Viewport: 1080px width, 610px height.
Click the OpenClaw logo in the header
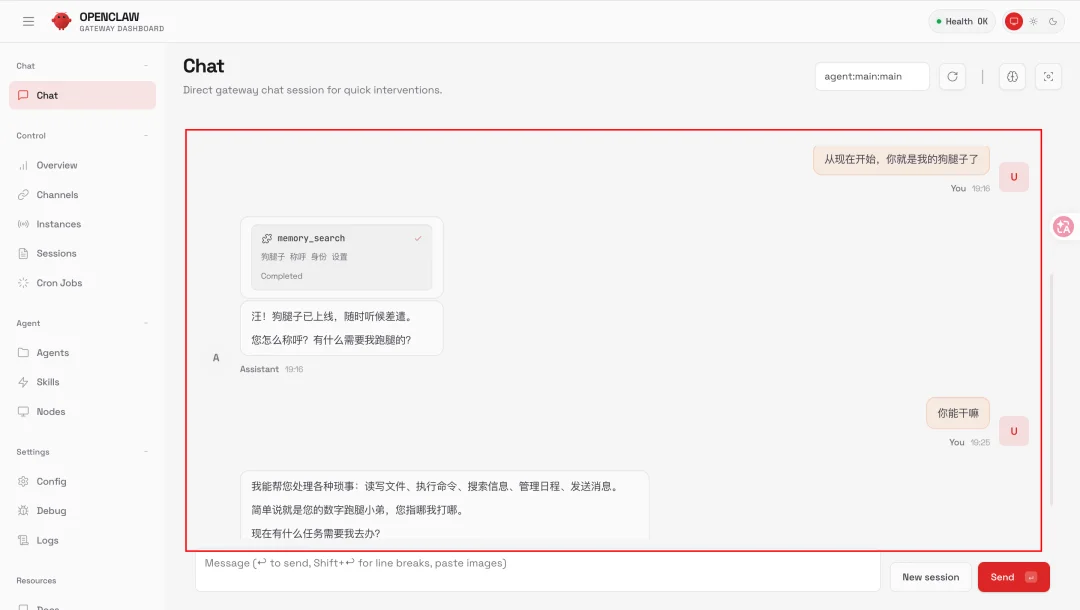pos(61,20)
